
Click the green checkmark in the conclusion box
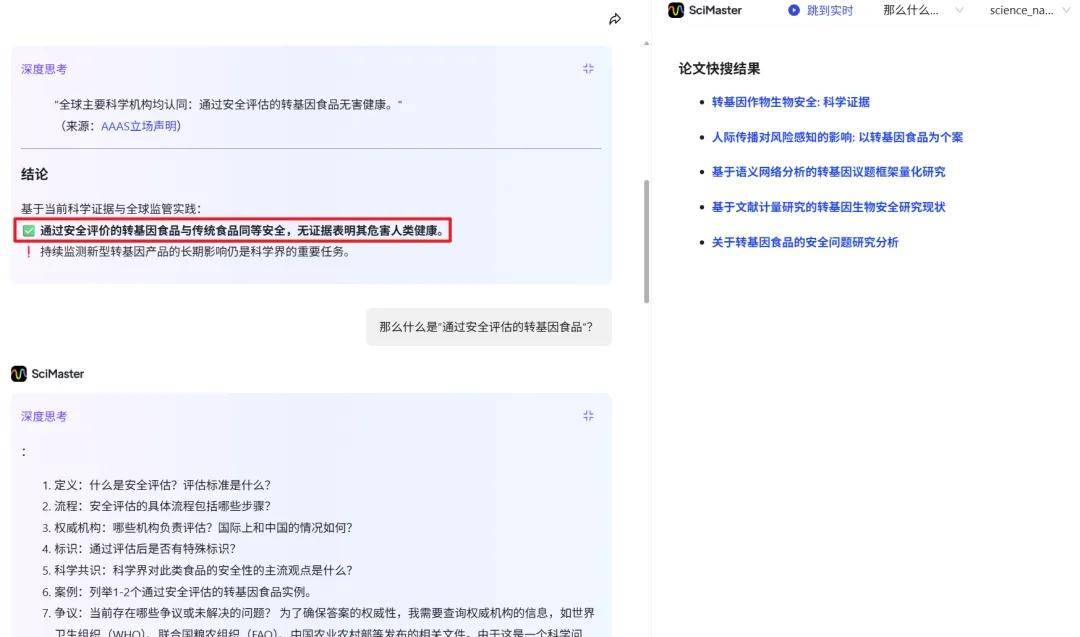[28, 230]
